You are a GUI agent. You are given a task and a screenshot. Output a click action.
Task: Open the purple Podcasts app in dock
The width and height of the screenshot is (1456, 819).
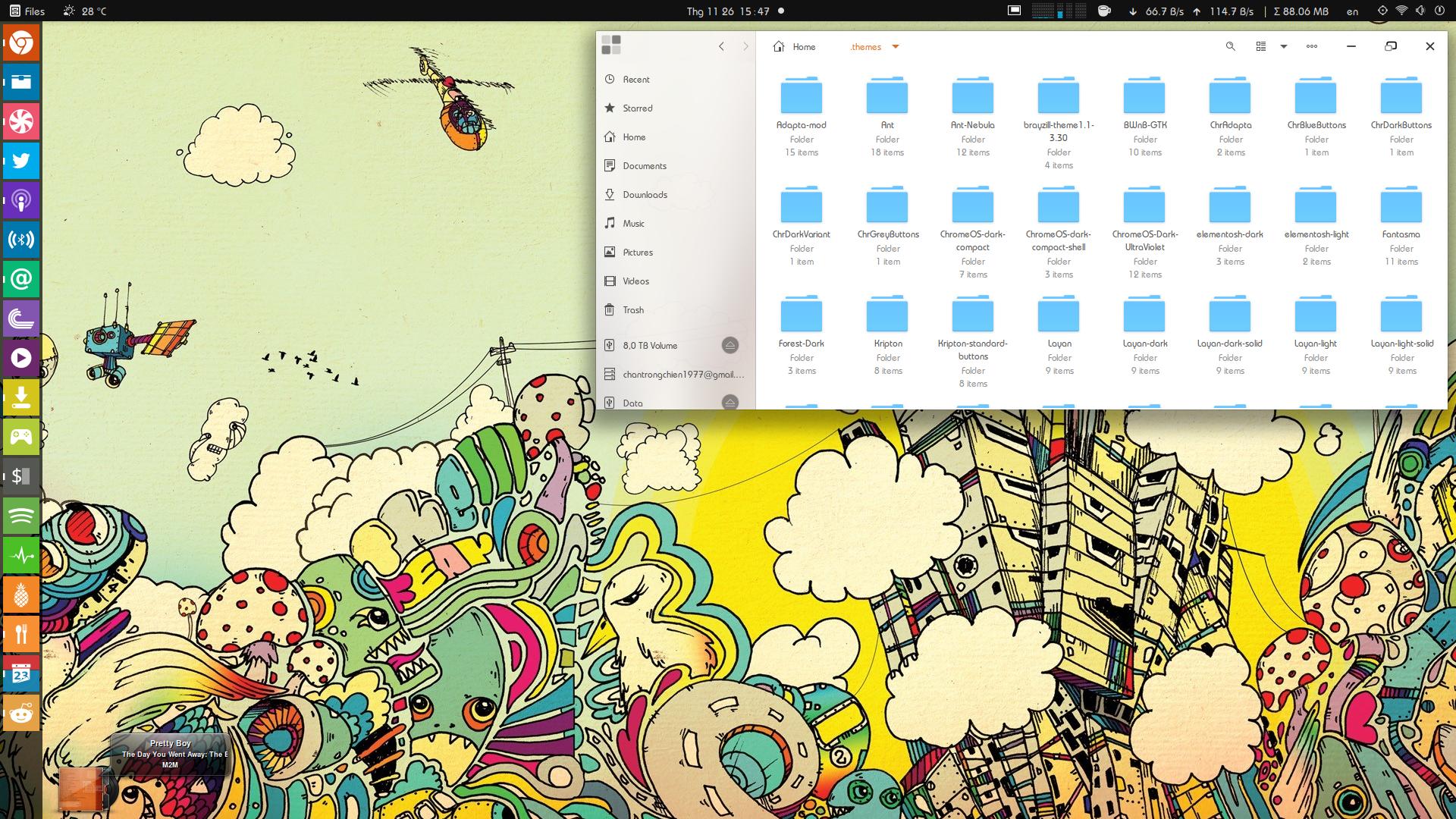pyautogui.click(x=21, y=200)
